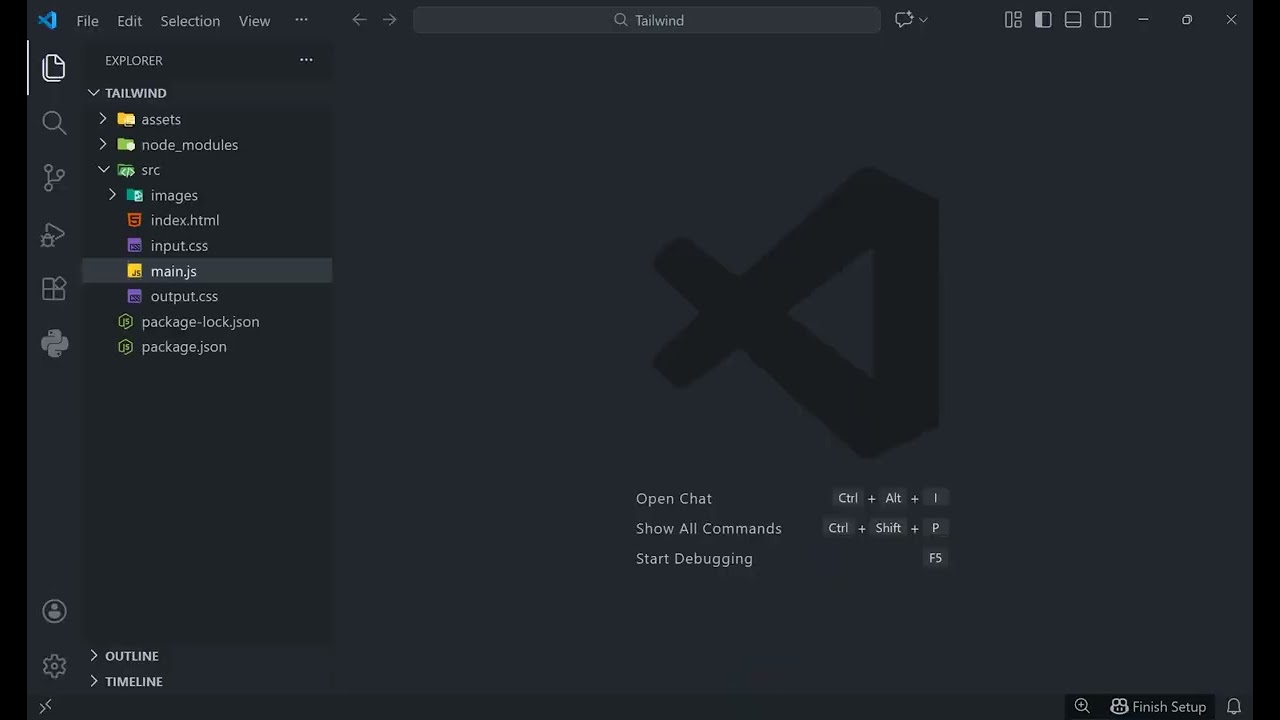The image size is (1280, 720).
Task: Open the Explorer view in activity bar
Action: [x=54, y=68]
